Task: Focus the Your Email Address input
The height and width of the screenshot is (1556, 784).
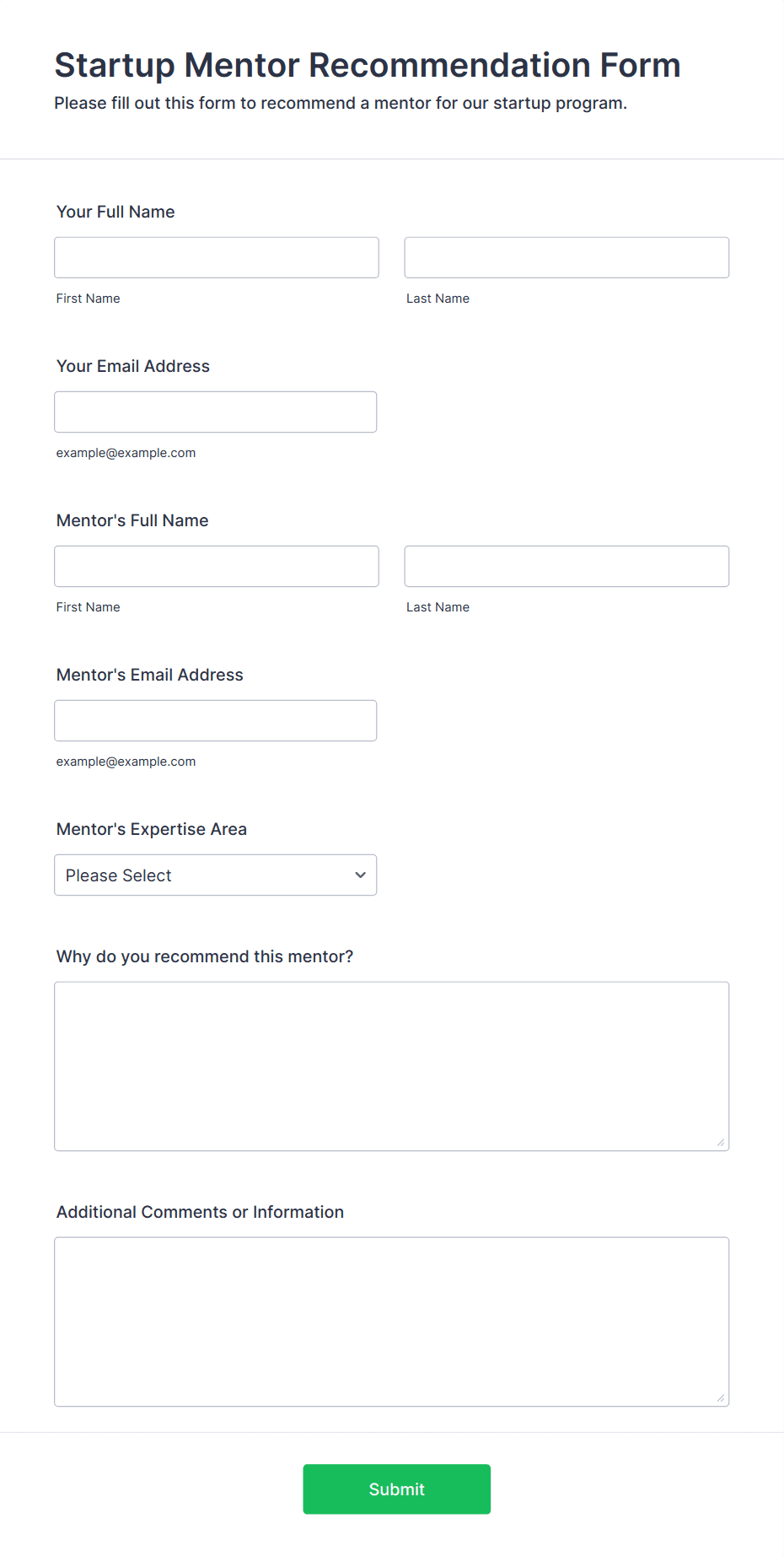Action: [x=216, y=412]
